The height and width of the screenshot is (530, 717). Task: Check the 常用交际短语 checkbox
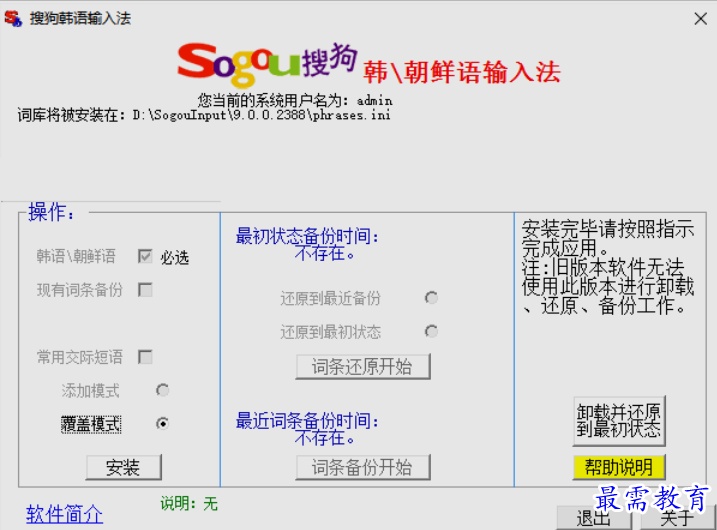[145, 357]
